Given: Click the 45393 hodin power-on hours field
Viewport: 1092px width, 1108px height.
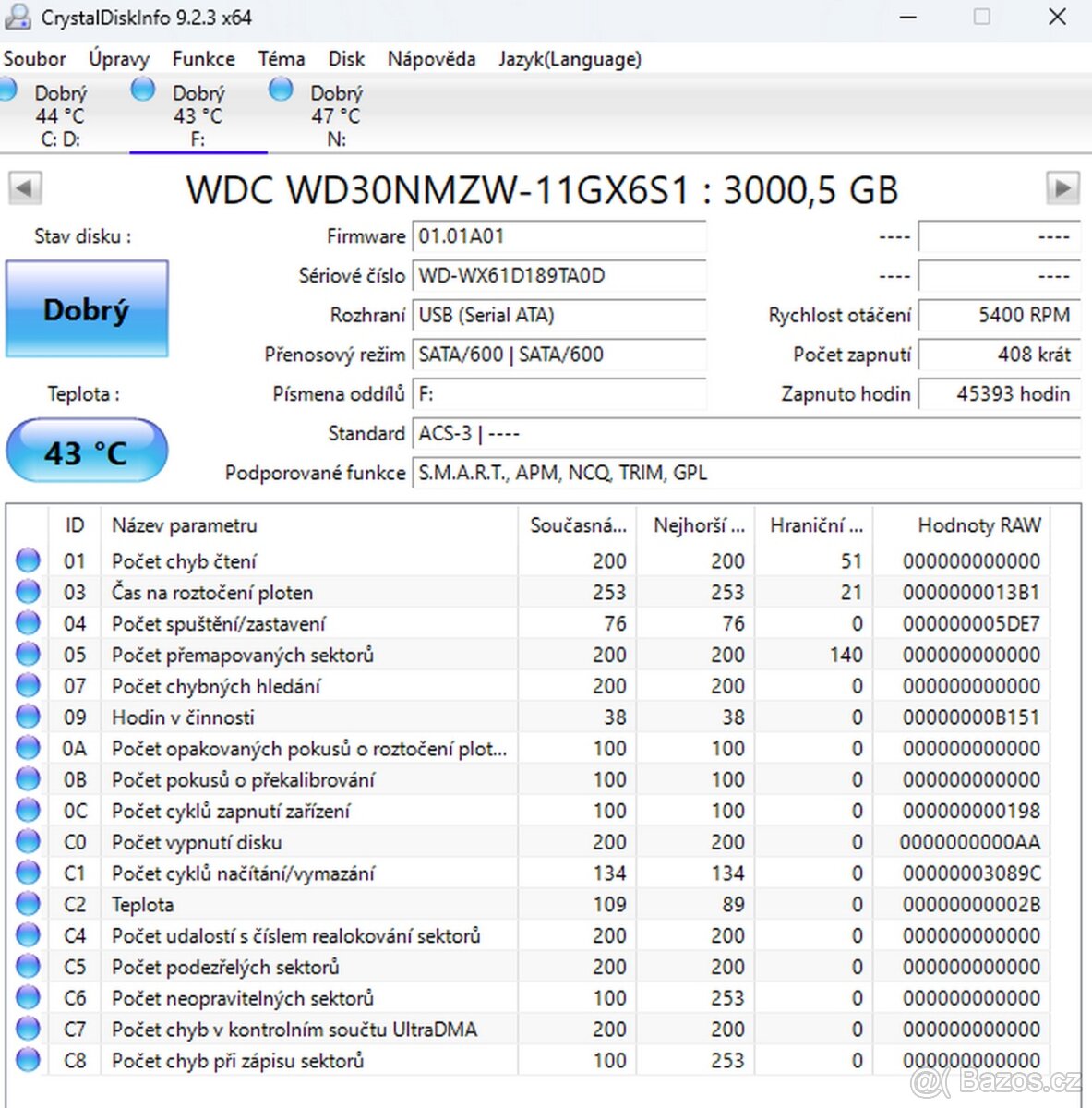Looking at the screenshot, I should coord(1000,394).
